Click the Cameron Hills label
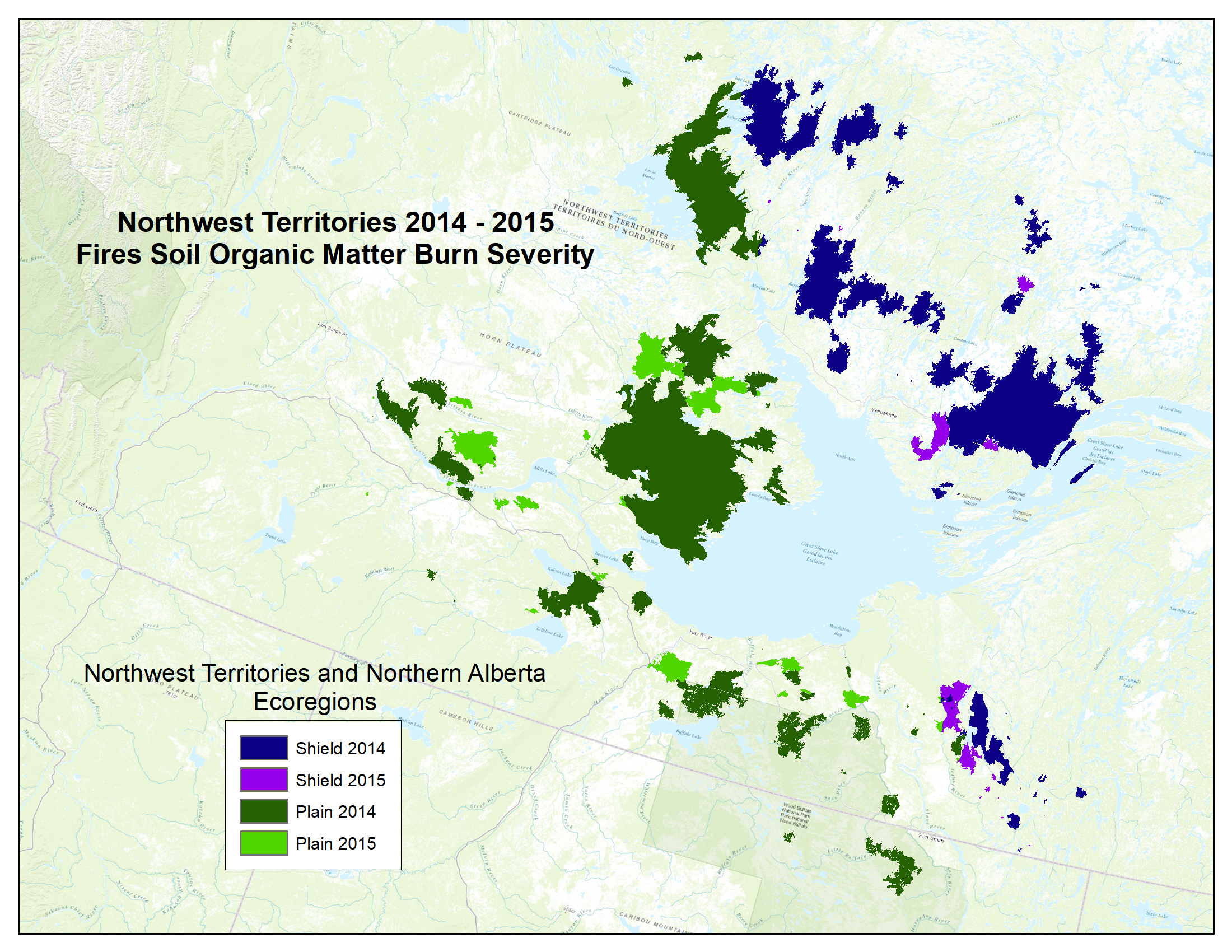The width and height of the screenshot is (1232, 952). point(466,720)
